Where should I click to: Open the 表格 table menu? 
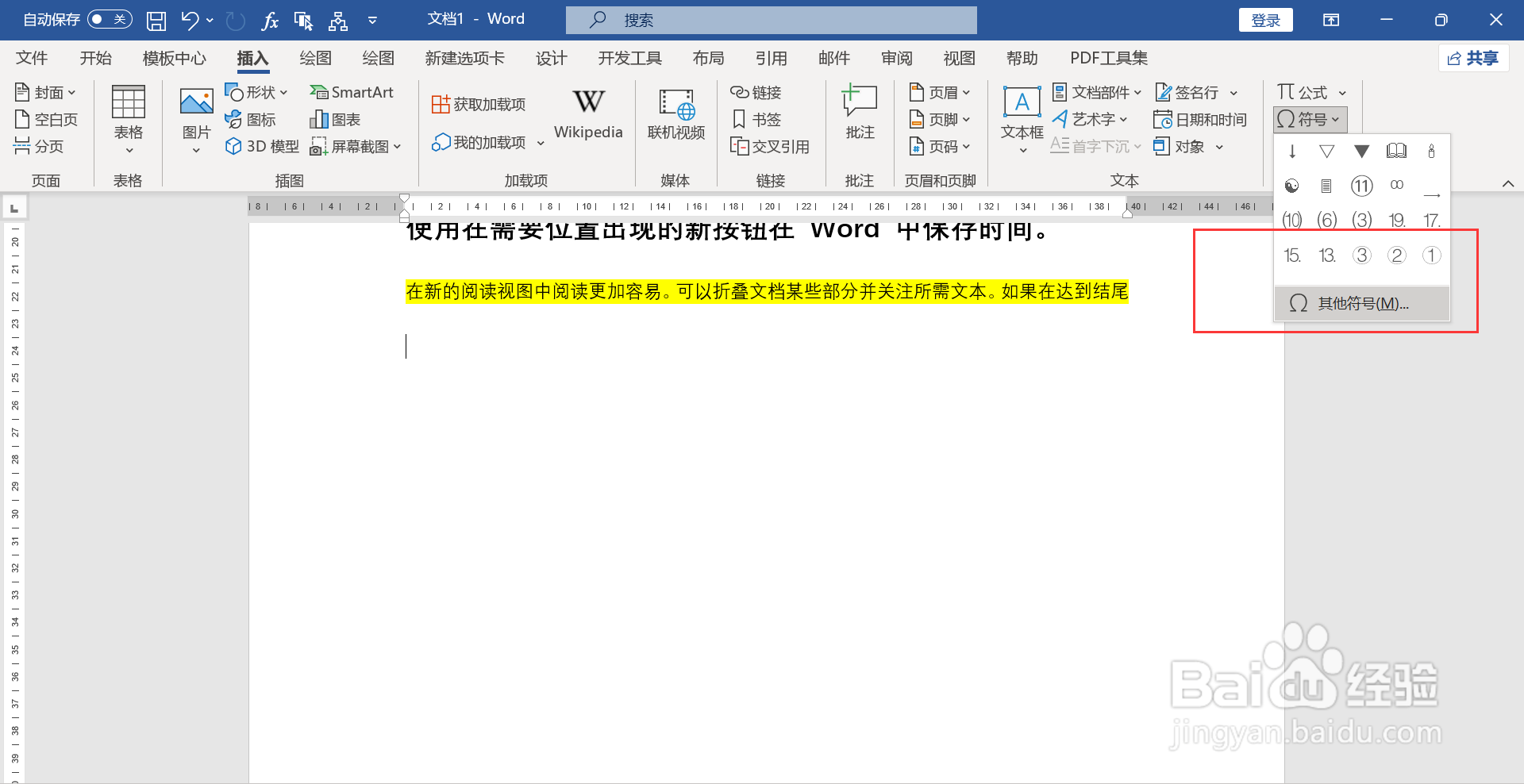[x=129, y=121]
